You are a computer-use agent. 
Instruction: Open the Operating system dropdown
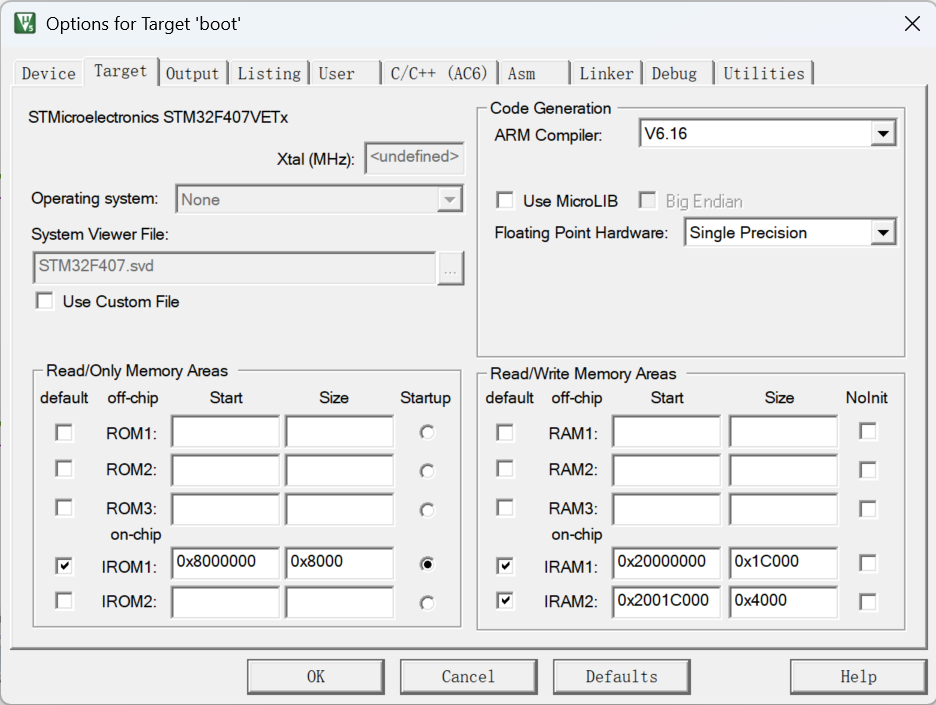click(449, 200)
